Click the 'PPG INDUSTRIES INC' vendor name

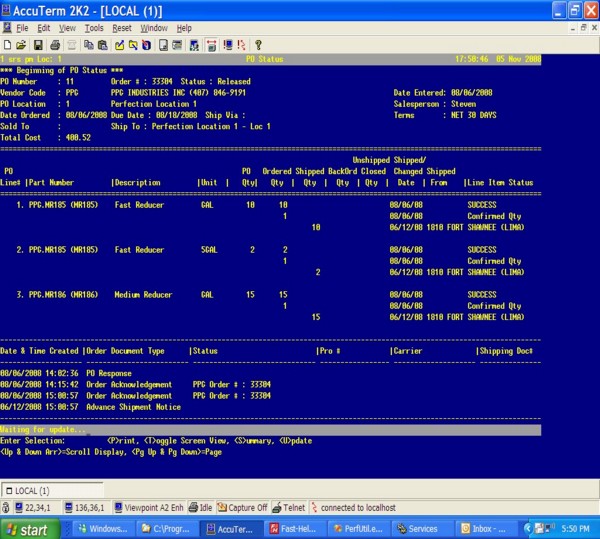point(148,93)
